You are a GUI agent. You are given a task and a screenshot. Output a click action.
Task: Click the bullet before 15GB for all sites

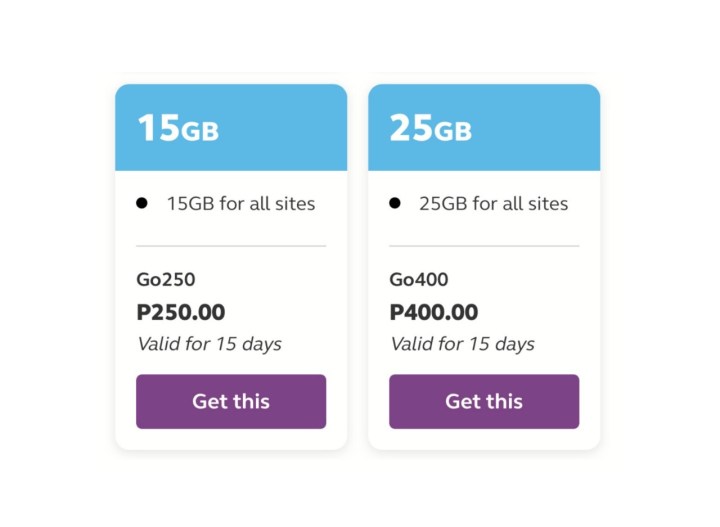point(142,203)
